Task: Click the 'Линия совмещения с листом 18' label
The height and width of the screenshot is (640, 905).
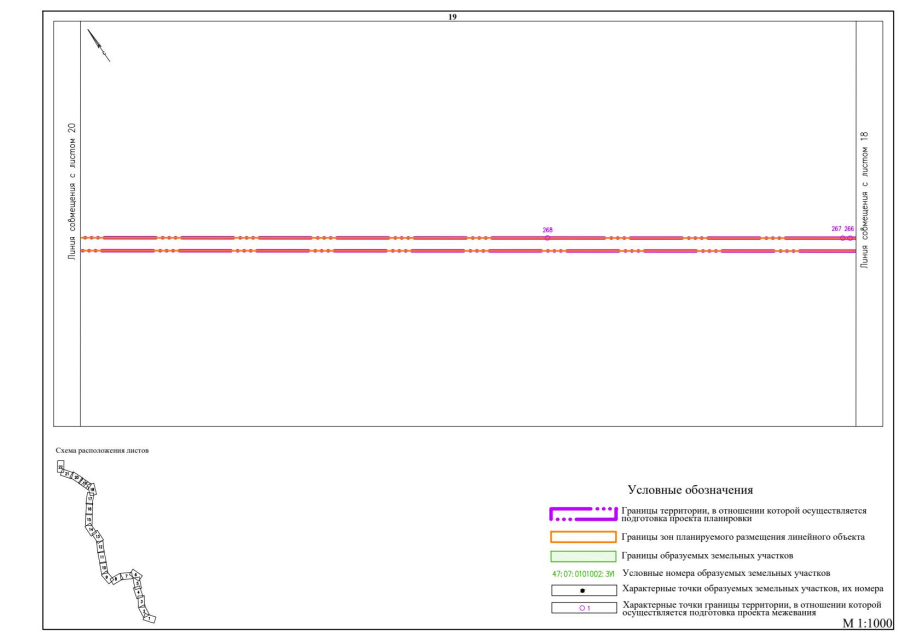Action: [865, 200]
